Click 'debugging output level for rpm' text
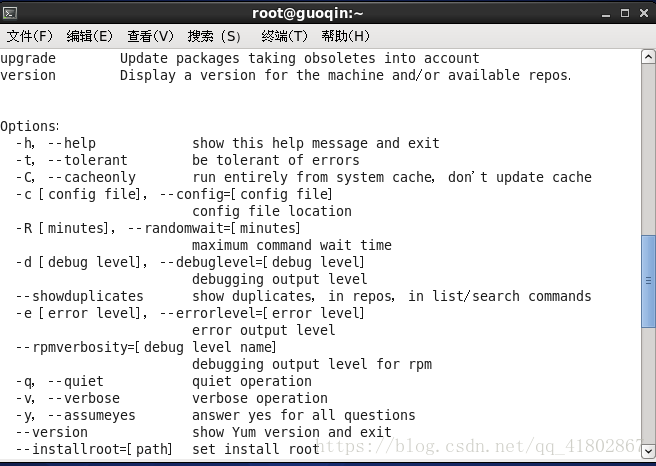The width and height of the screenshot is (656, 466). (312, 364)
